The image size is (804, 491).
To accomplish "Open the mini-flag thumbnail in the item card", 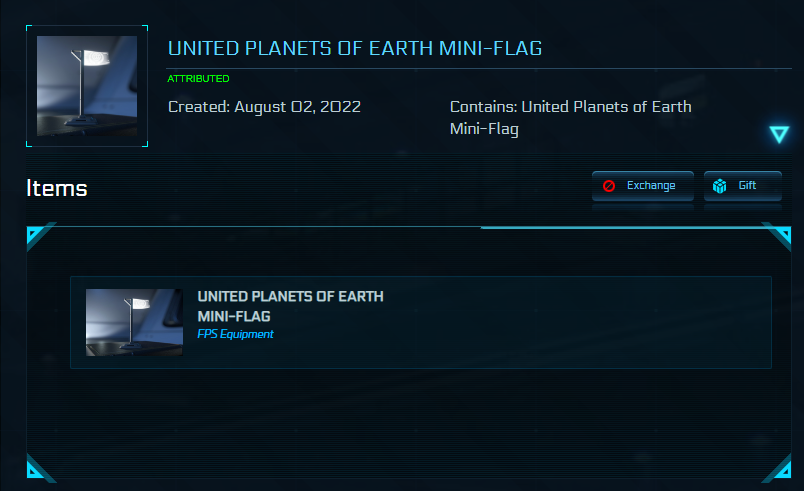I will click(x=134, y=322).
